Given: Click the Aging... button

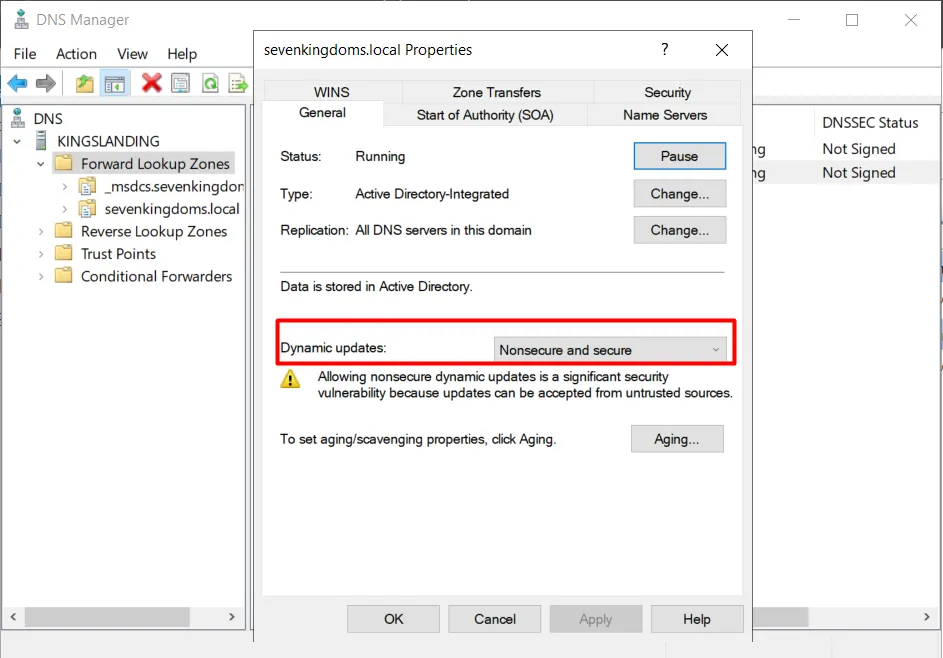Looking at the screenshot, I should (676, 439).
